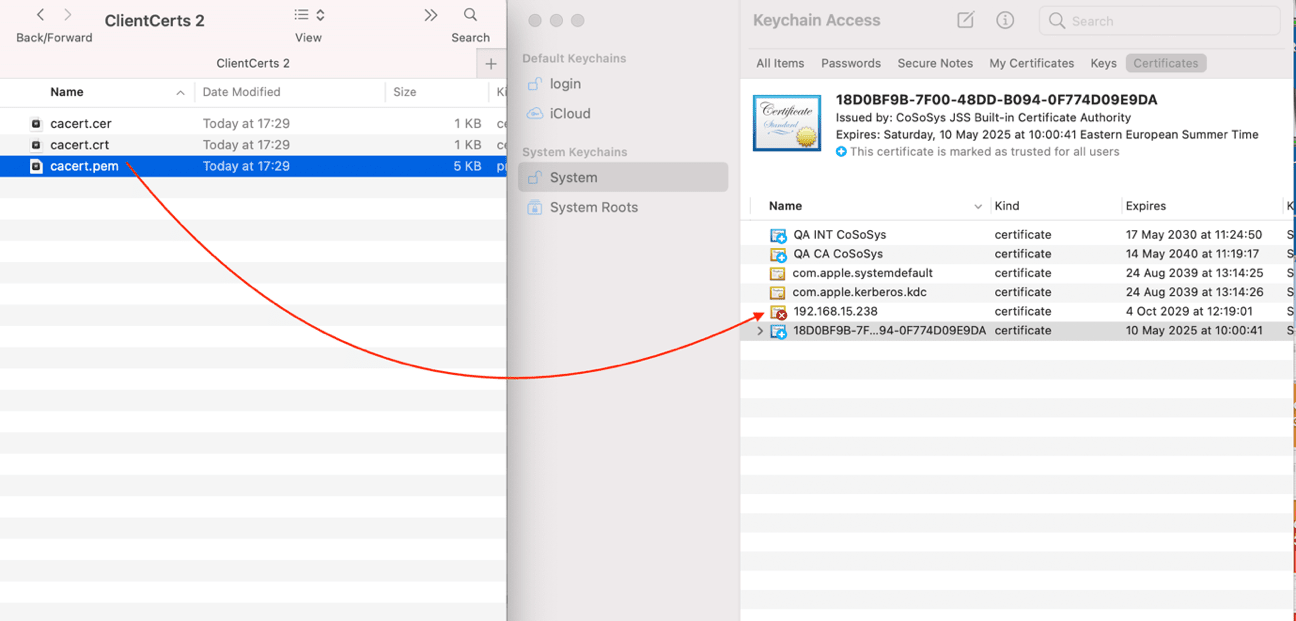Go back in the Finder window
This screenshot has width=1296, height=621.
coord(40,15)
